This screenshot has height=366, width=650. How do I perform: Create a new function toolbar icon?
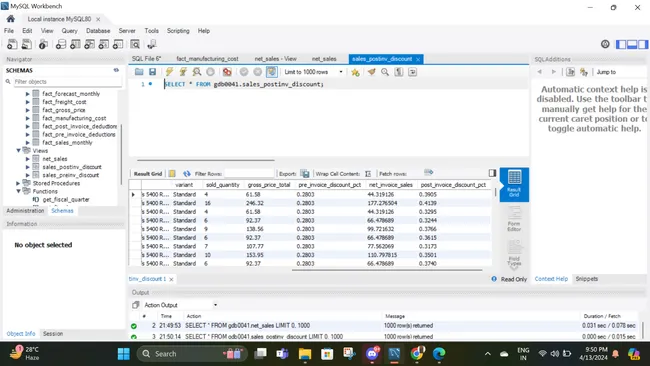click(118, 44)
